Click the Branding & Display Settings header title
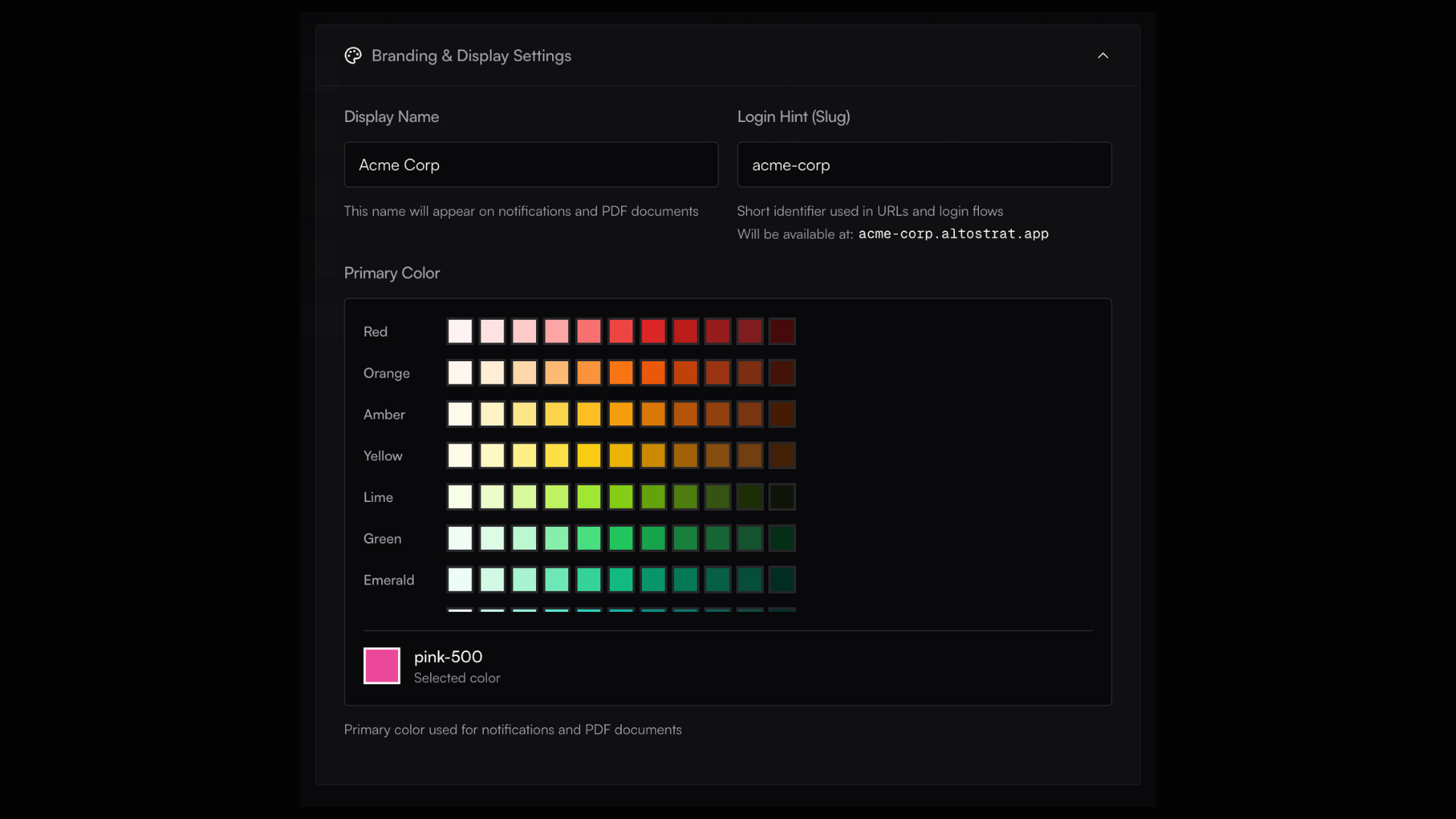This screenshot has height=819, width=1456. tap(471, 55)
